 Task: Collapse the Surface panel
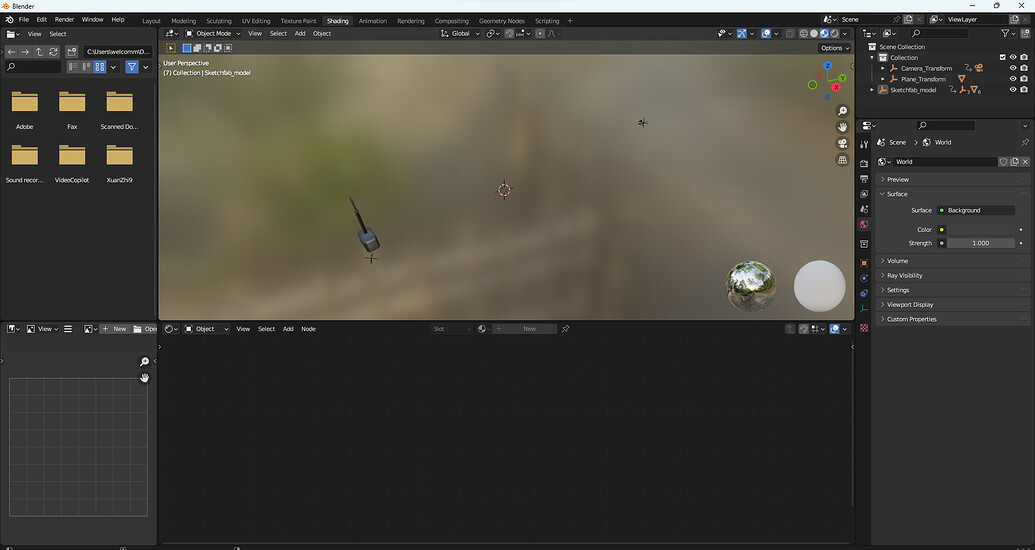click(952, 194)
